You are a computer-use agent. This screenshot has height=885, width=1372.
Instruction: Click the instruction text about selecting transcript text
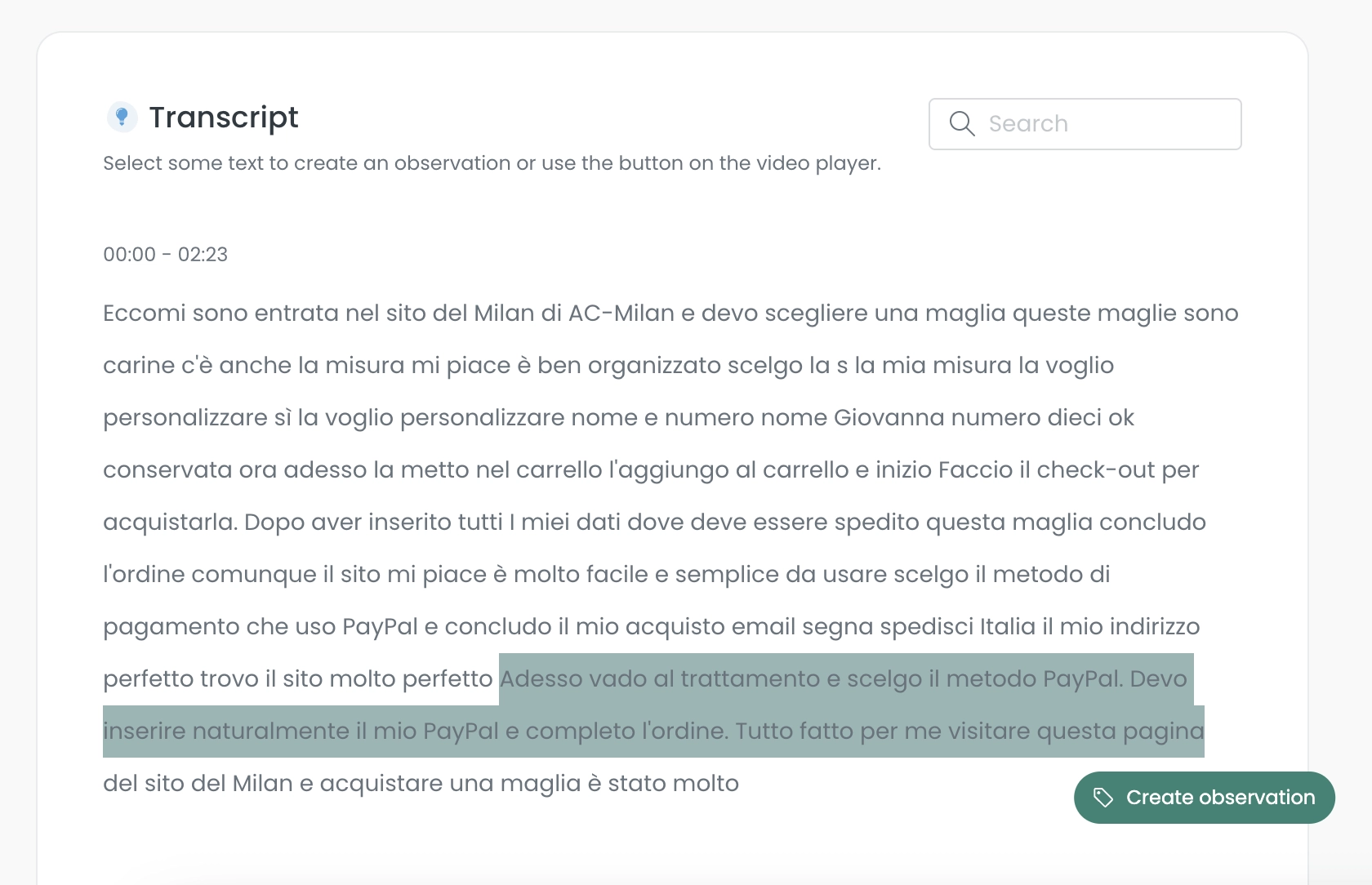tap(492, 162)
